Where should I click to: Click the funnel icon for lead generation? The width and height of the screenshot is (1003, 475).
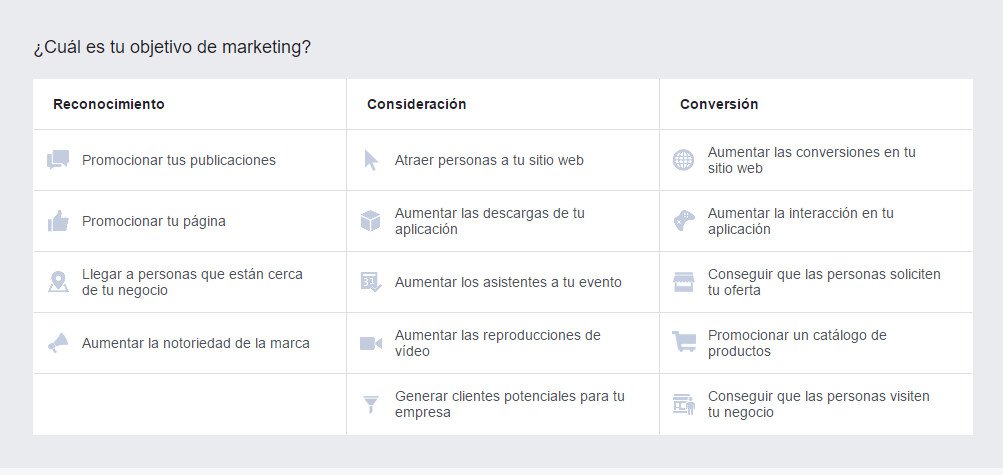point(371,404)
